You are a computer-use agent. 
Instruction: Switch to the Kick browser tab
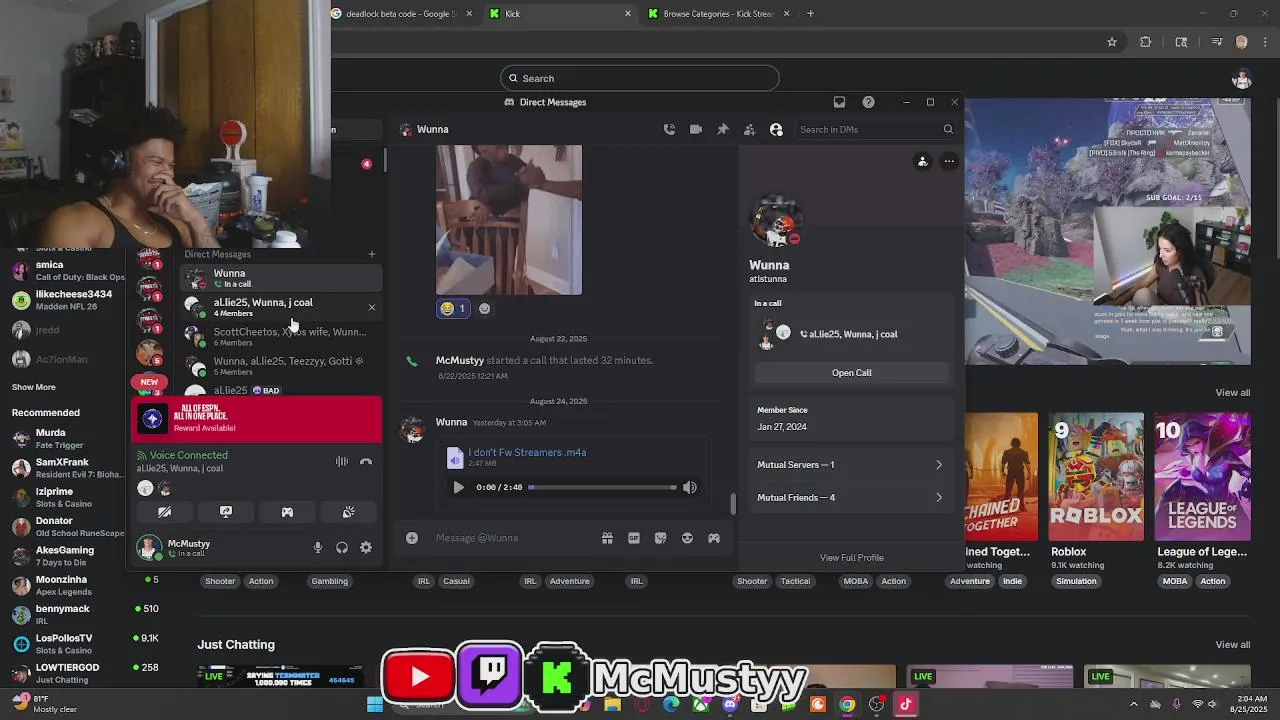pos(560,14)
